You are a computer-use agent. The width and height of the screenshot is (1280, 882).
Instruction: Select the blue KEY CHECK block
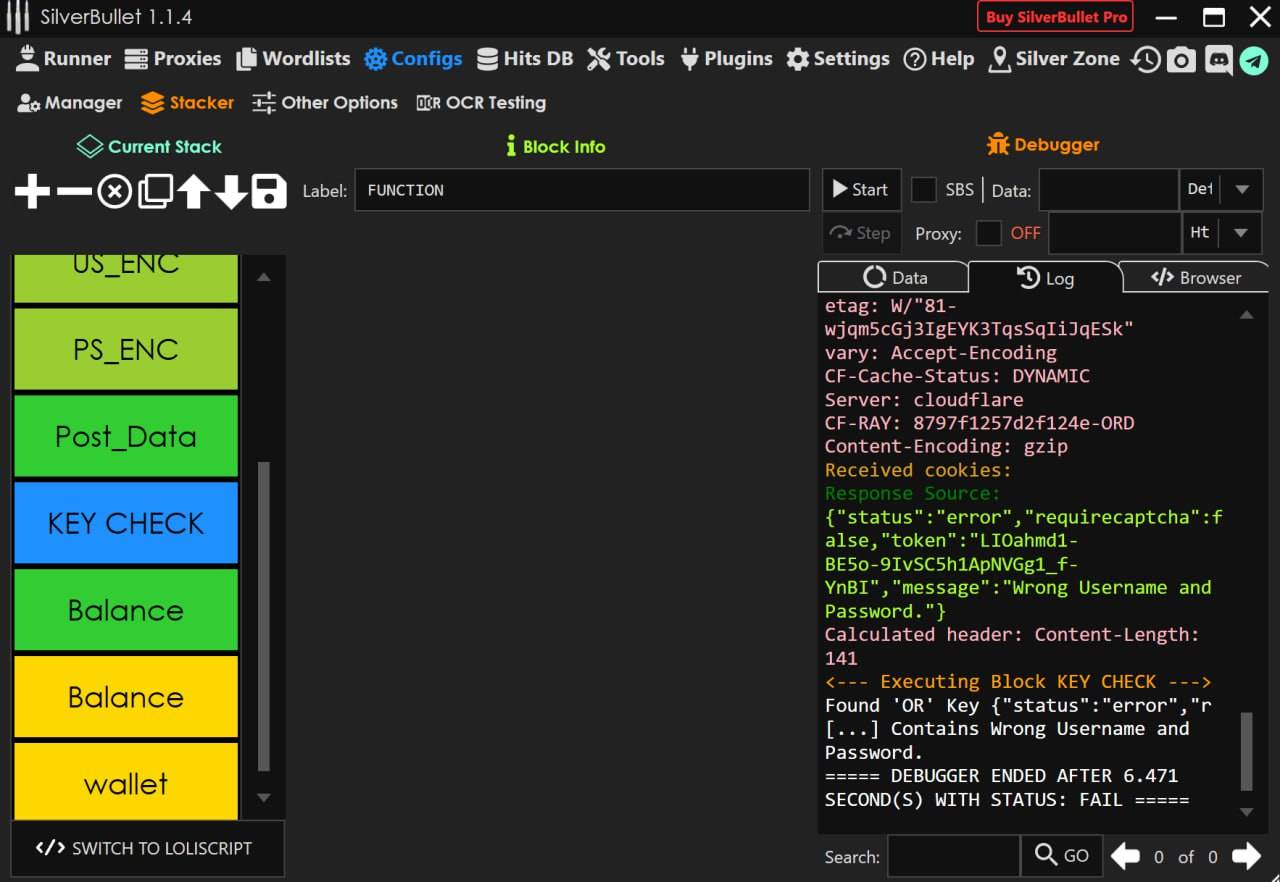click(x=126, y=523)
